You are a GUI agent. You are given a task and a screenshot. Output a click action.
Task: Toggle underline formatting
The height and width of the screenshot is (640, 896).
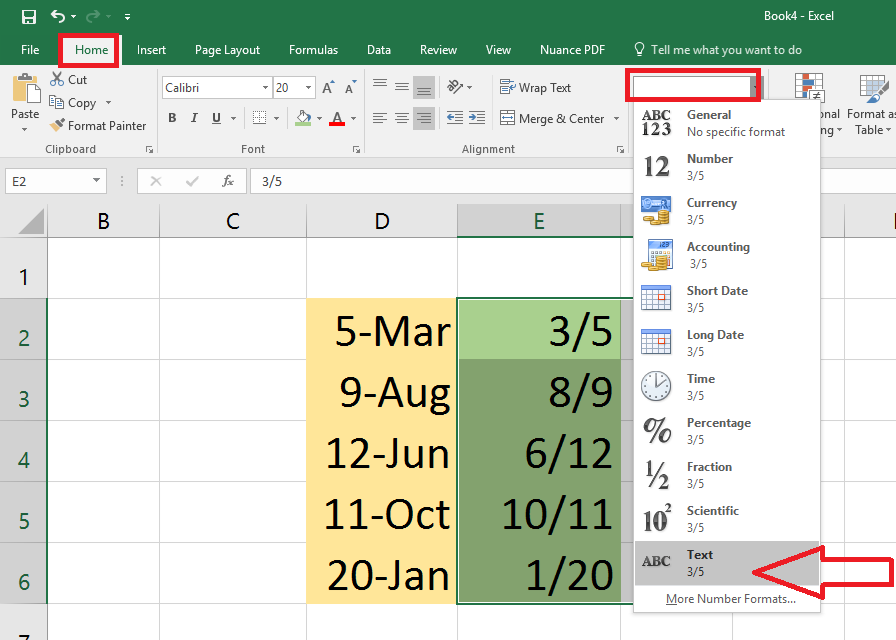[x=217, y=118]
